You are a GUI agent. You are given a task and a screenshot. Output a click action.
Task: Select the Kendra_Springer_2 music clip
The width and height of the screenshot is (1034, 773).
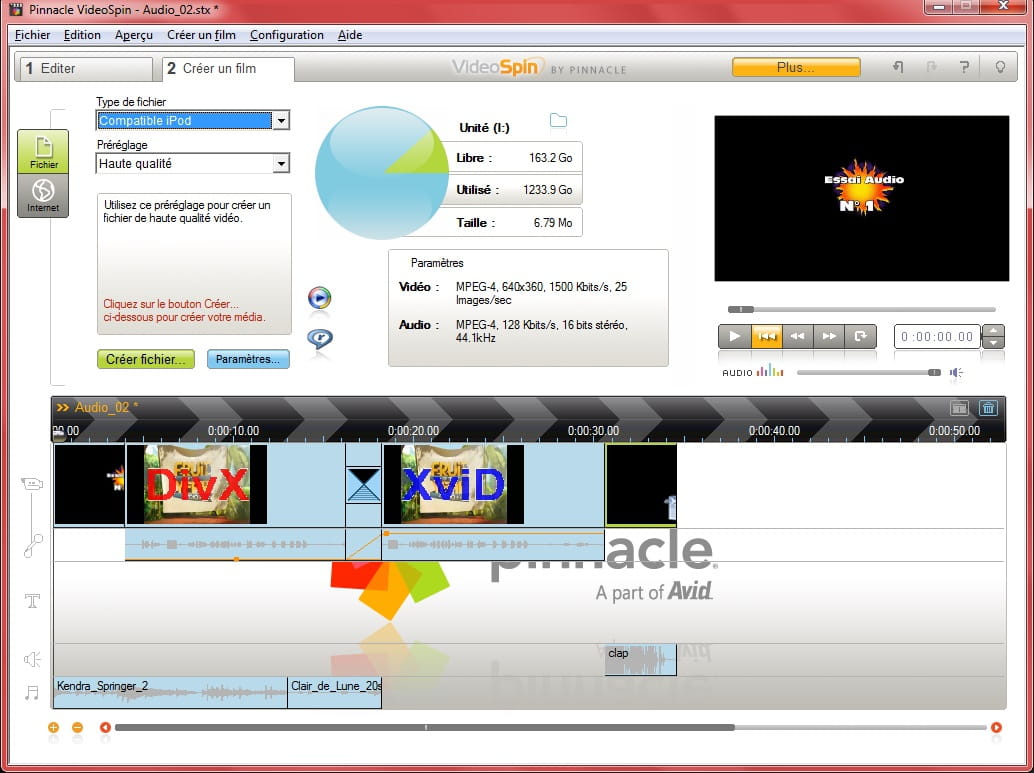tap(170, 693)
